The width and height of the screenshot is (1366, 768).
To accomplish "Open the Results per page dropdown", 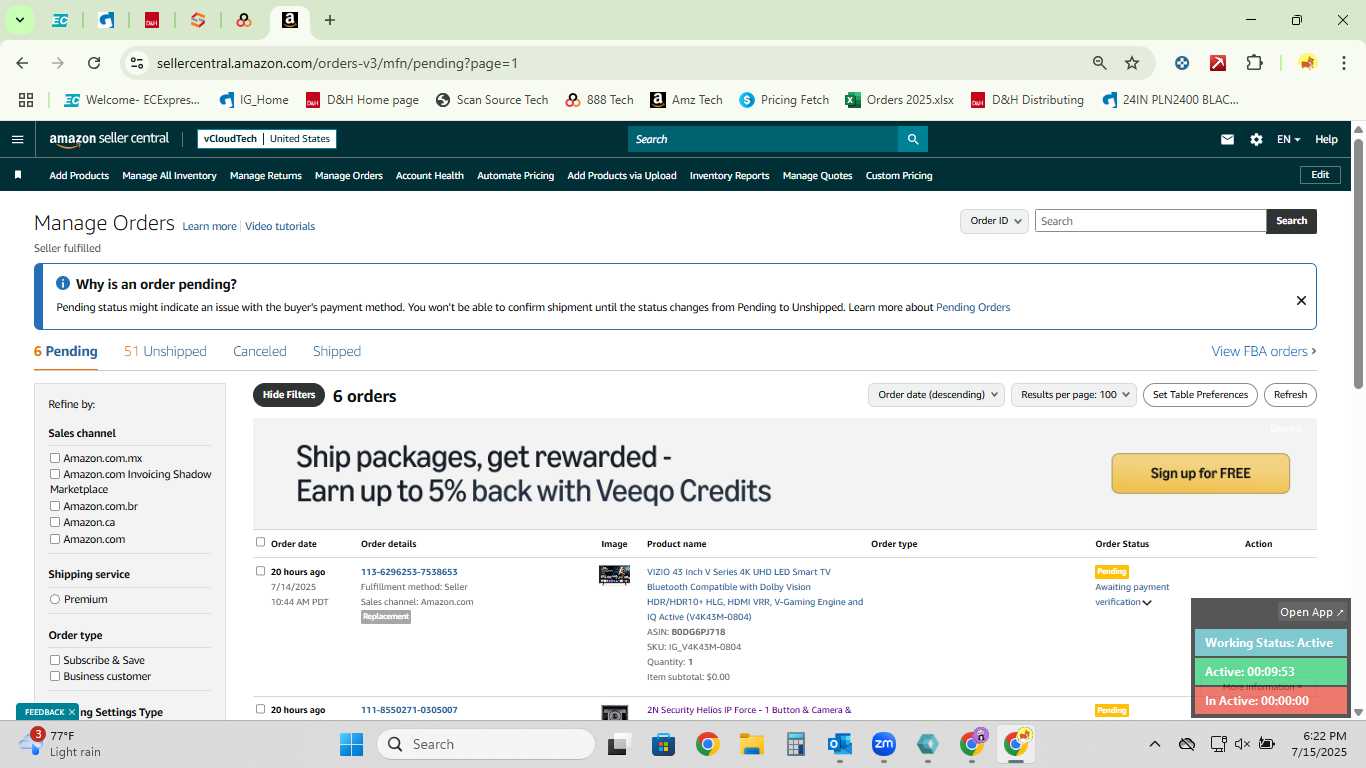I will coord(1074,395).
